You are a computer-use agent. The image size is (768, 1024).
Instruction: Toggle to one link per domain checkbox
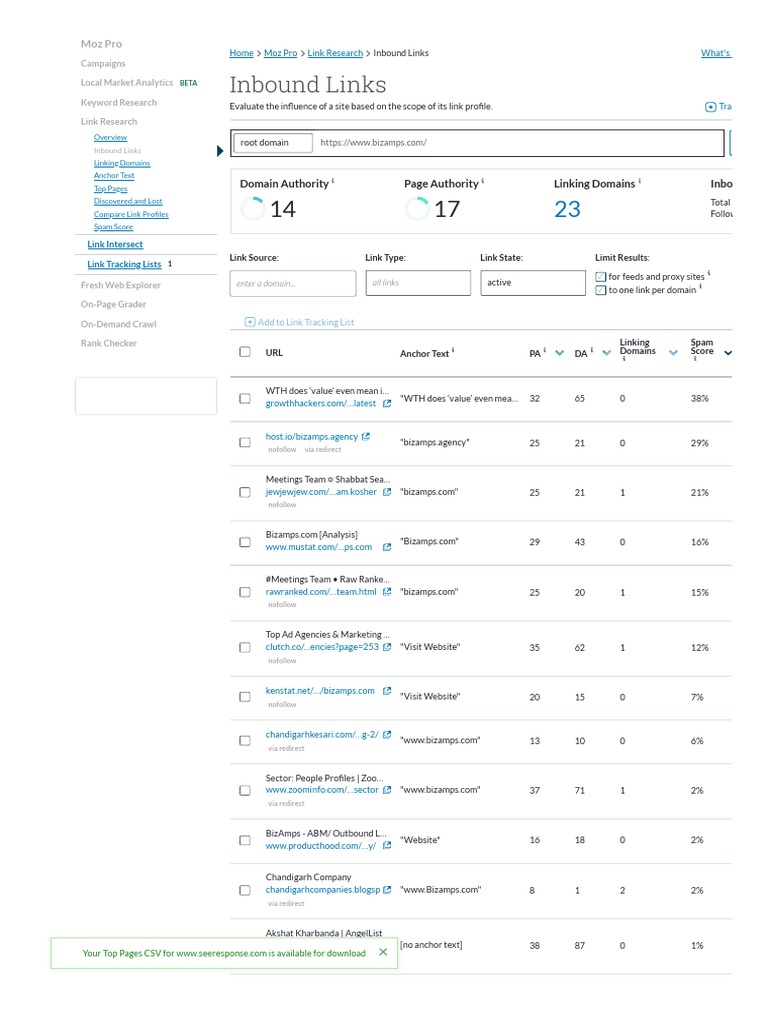(x=601, y=290)
